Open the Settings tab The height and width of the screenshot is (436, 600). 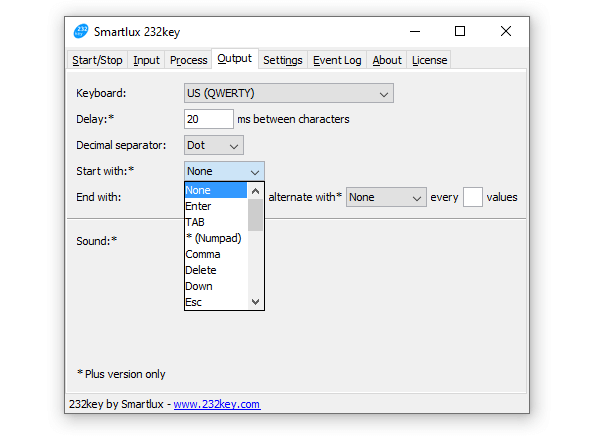283,60
